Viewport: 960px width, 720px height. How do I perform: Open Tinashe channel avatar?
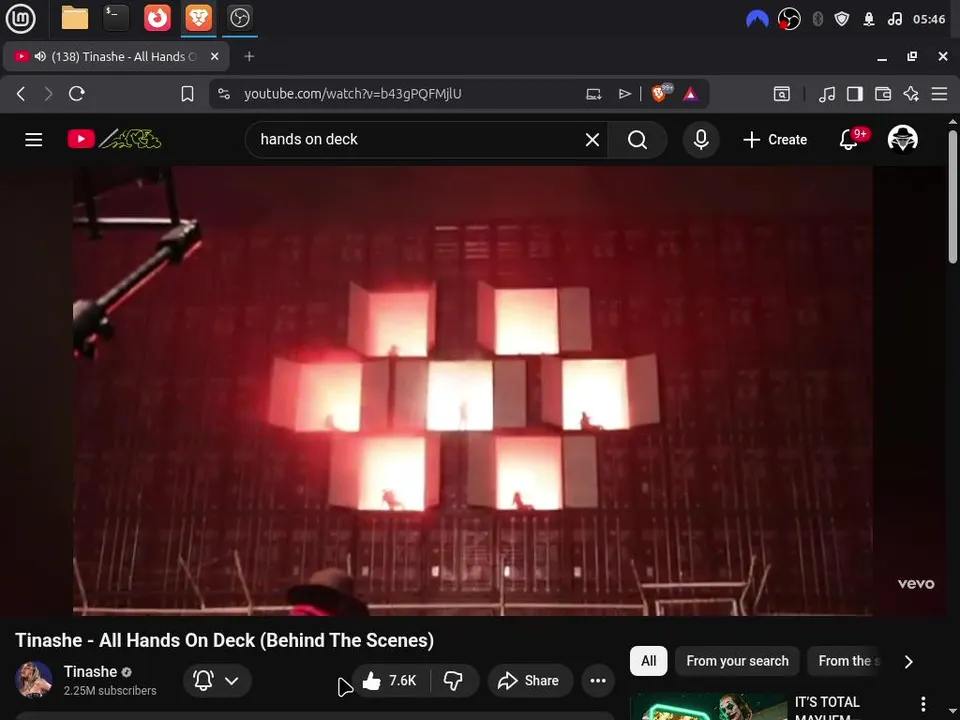34,680
